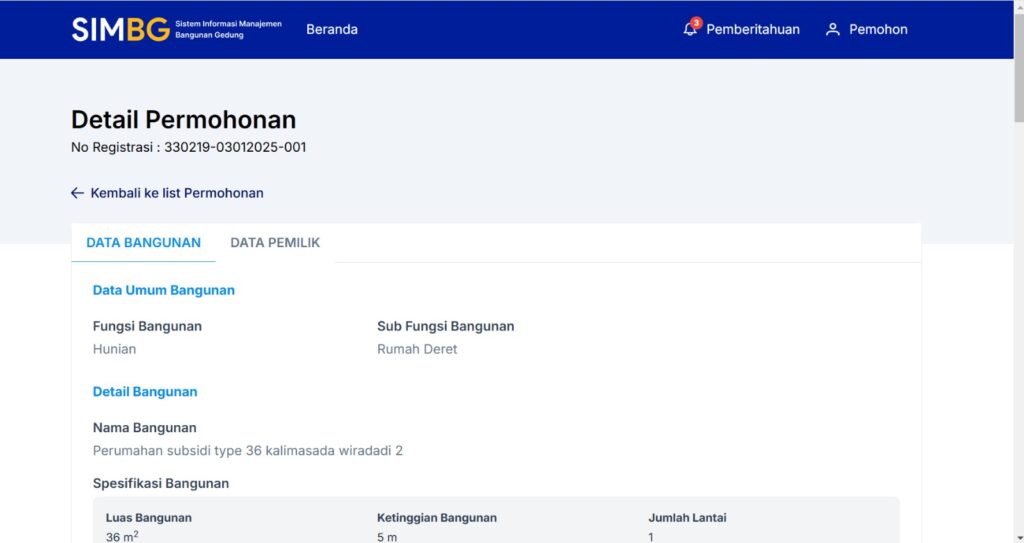Click the SIMBG logo
Screen dimensions: 1024x543
click(120, 29)
